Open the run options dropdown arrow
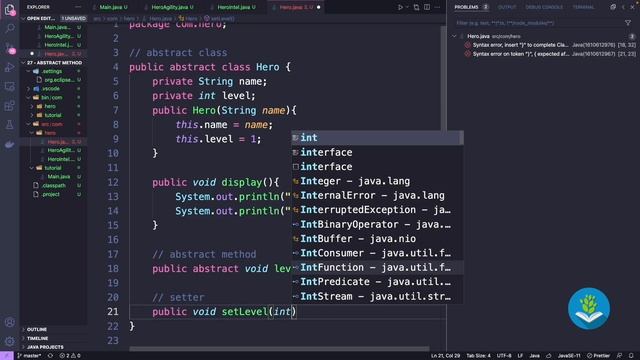640x360 pixels. pyautogui.click(x=407, y=7)
